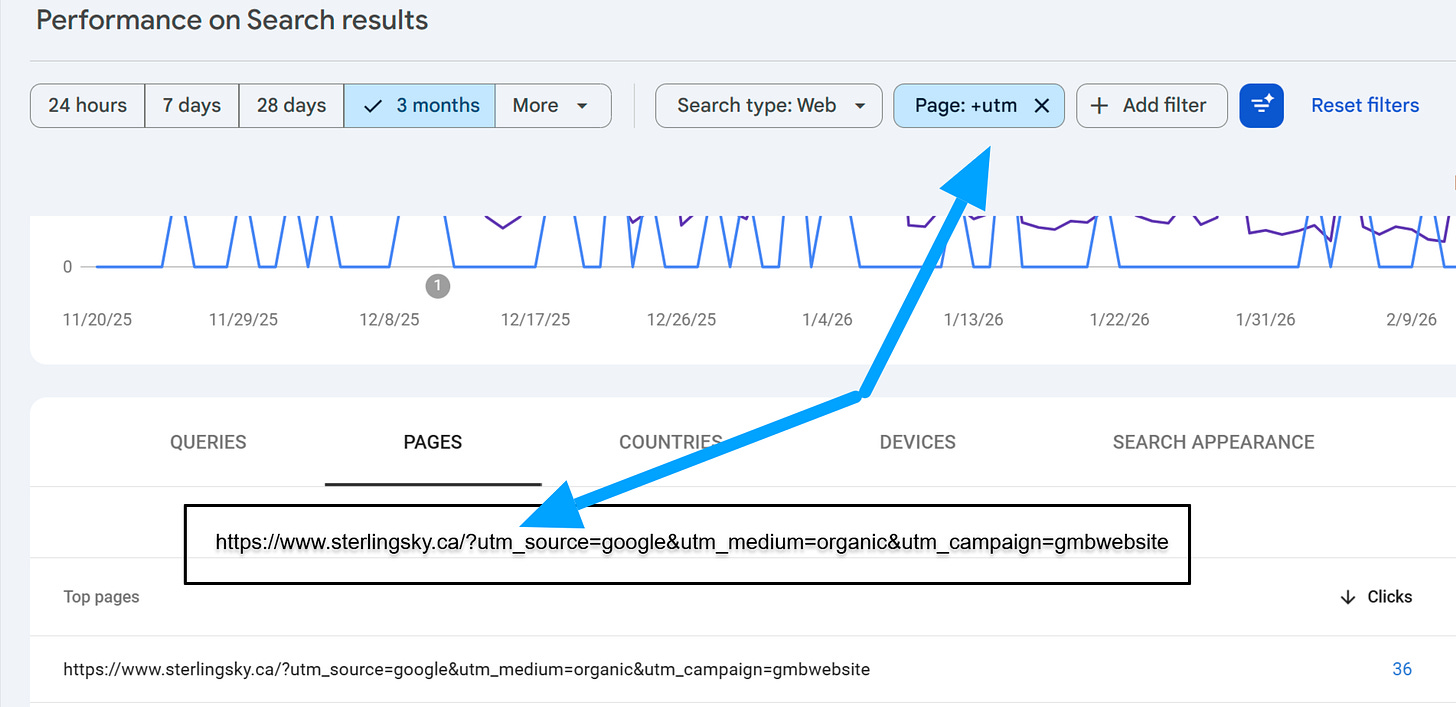Image resolution: width=1456 pixels, height=707 pixels.
Task: Switch to the QUERIES tab
Action: [207, 441]
